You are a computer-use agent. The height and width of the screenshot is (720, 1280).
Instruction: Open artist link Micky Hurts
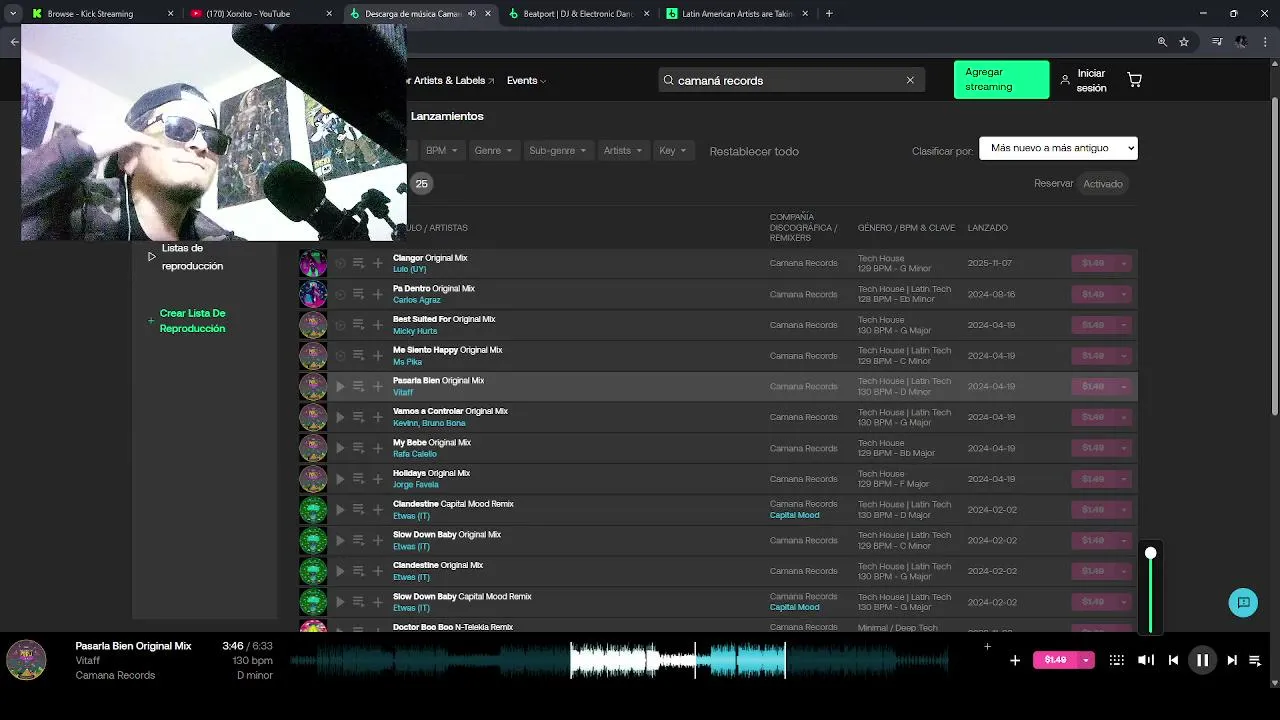click(415, 331)
